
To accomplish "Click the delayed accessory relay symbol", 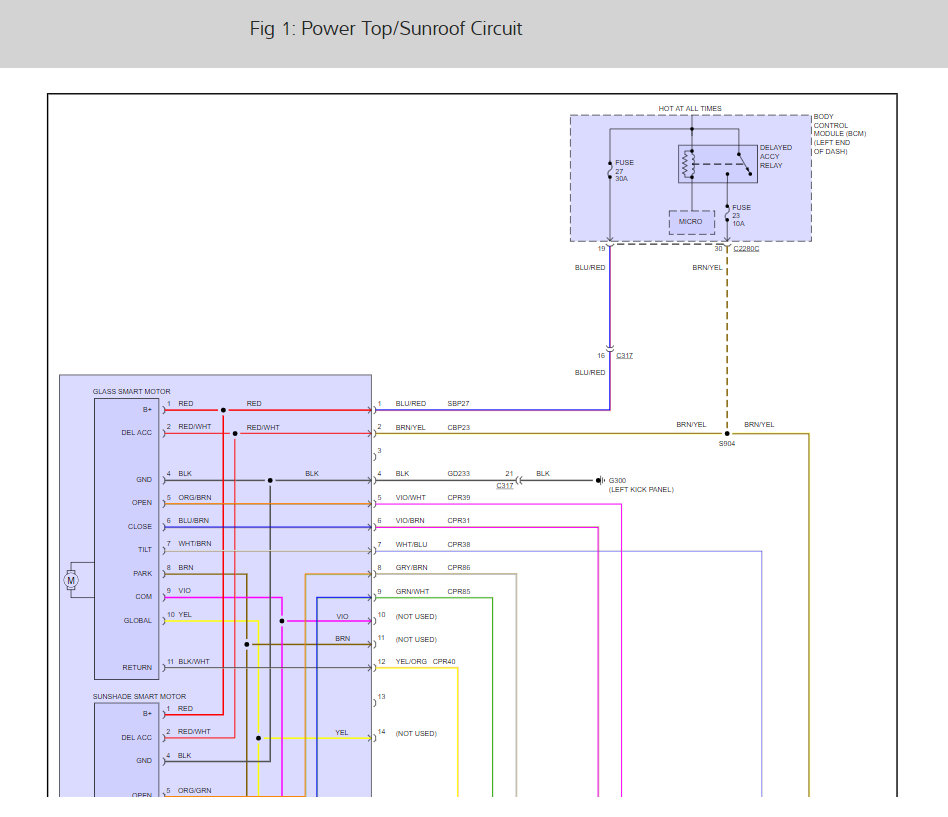I will click(x=718, y=164).
